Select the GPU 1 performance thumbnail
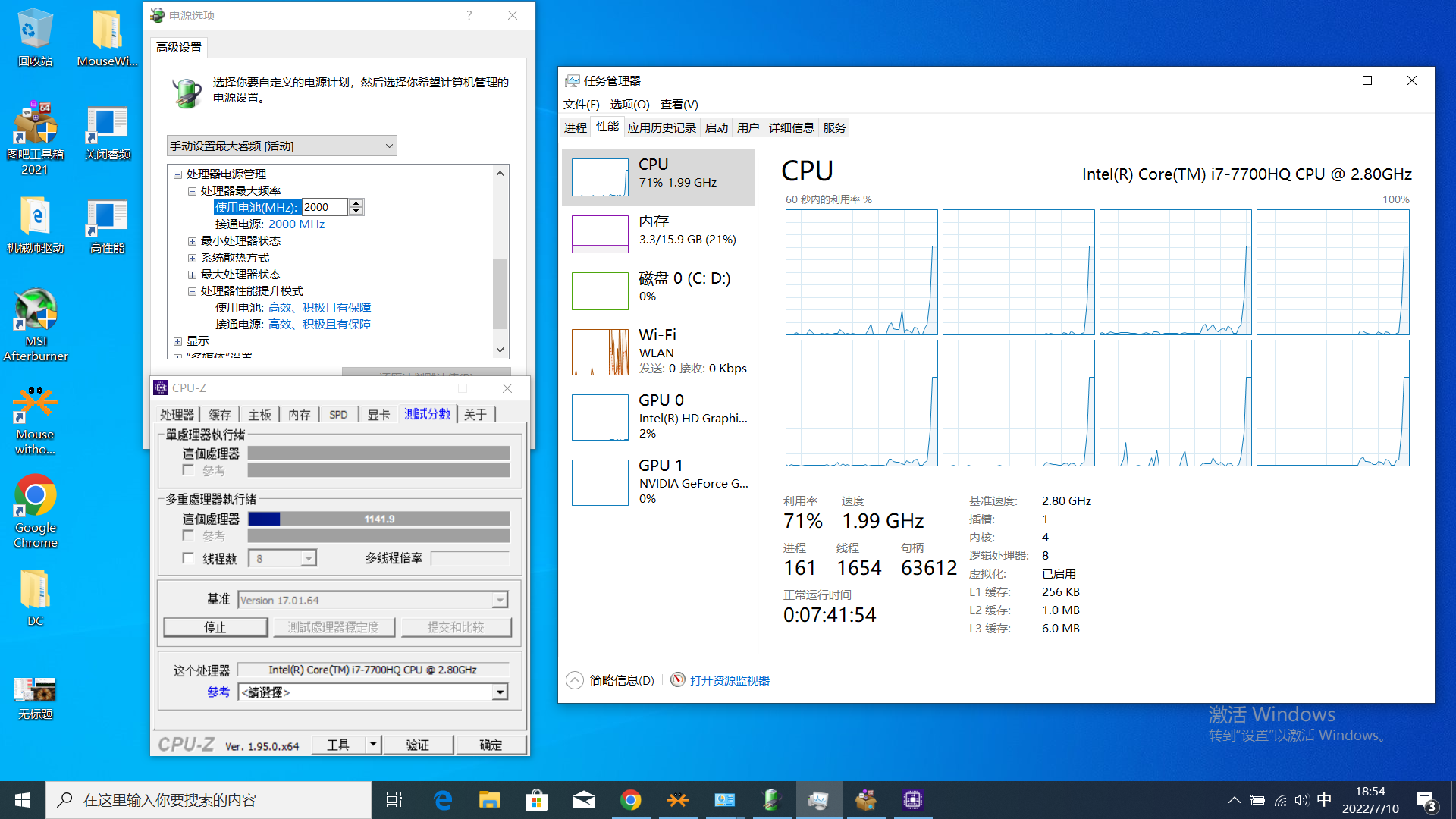This screenshot has height=819, width=1456. [600, 482]
